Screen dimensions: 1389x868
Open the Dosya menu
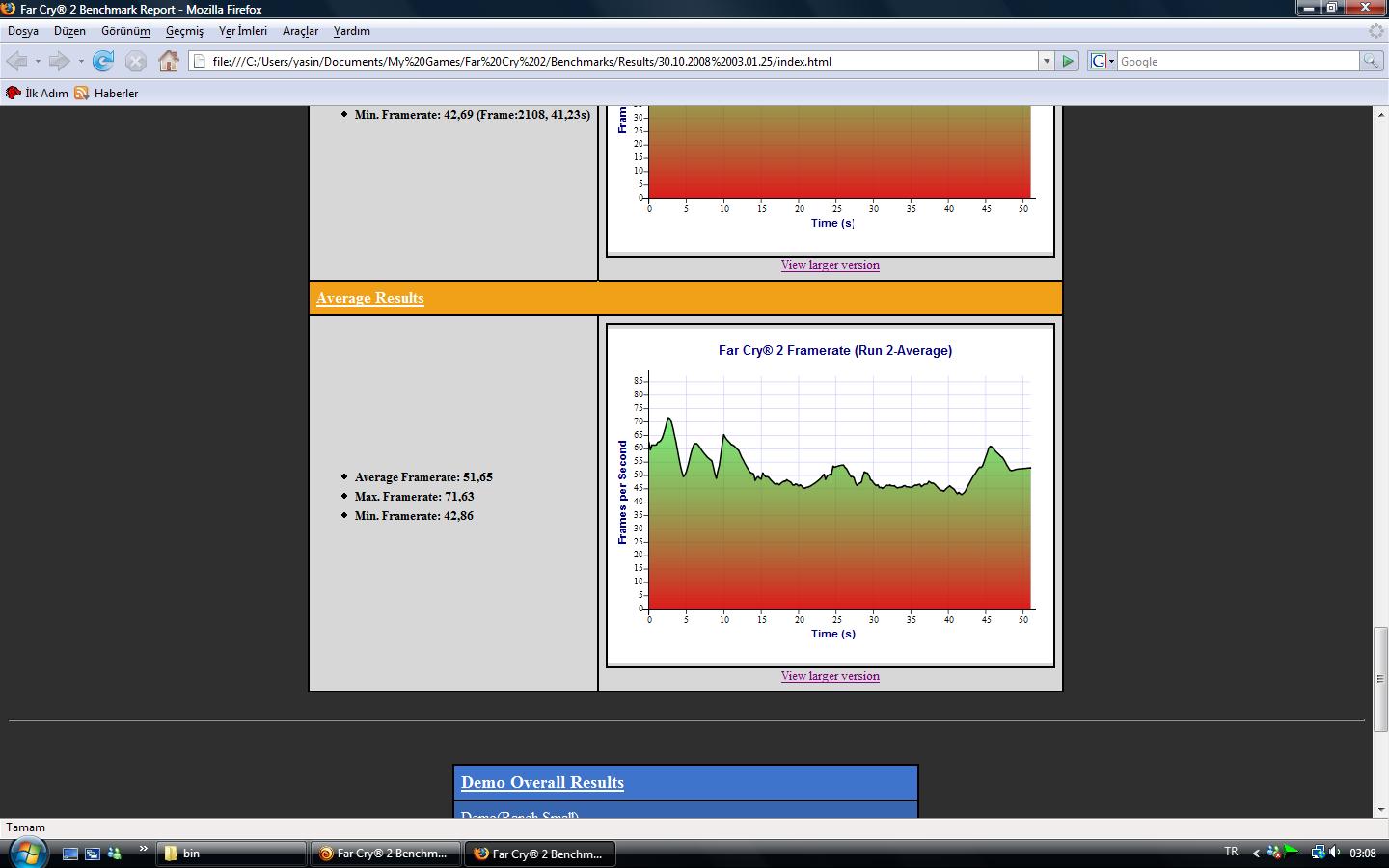coord(23,31)
